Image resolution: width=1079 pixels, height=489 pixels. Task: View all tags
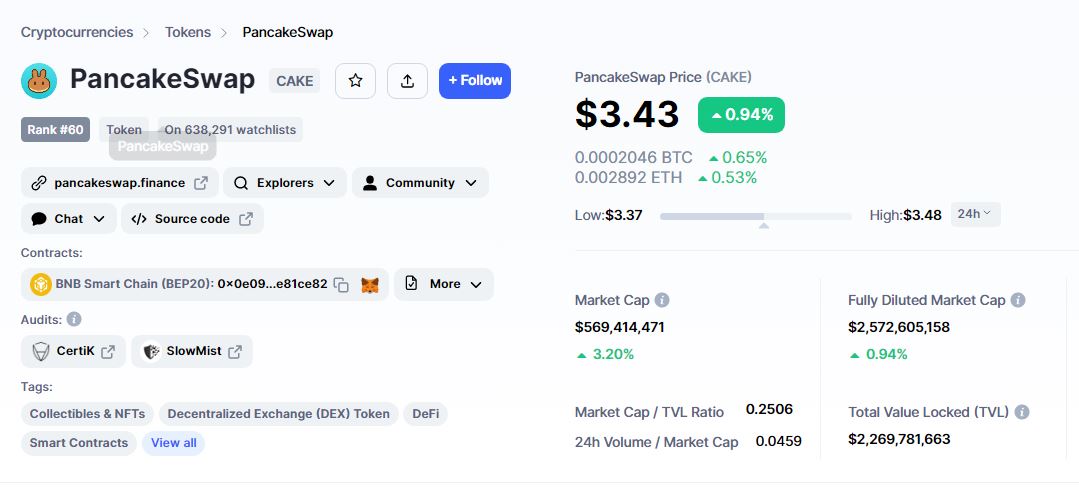click(x=173, y=443)
